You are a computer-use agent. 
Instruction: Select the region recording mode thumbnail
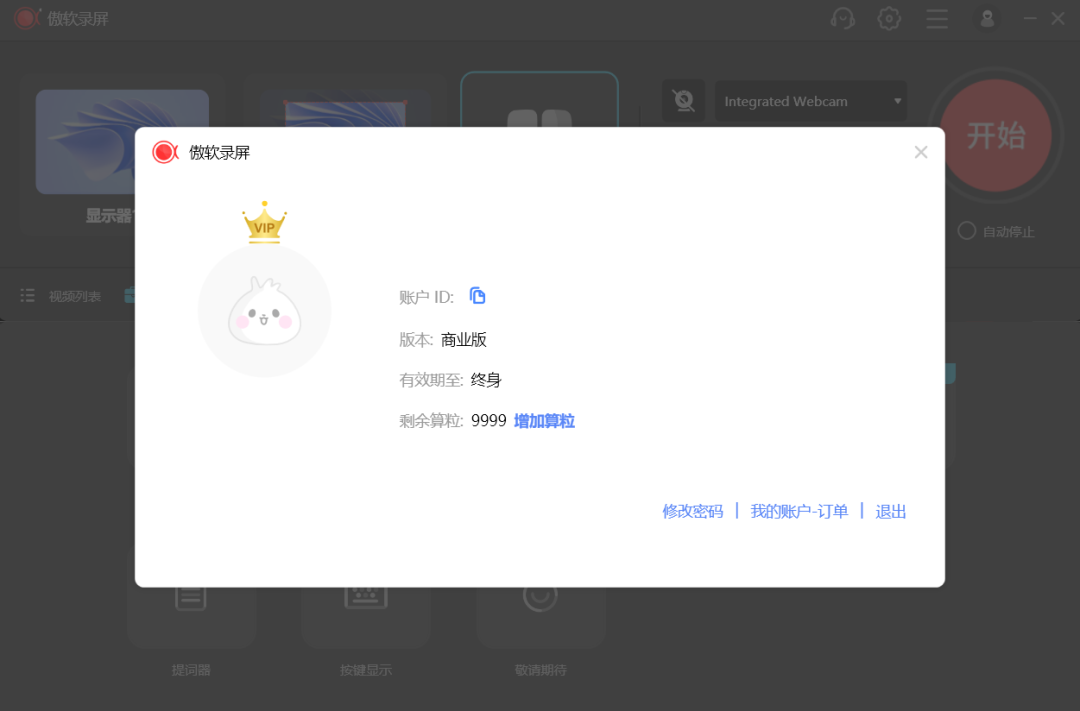click(345, 107)
